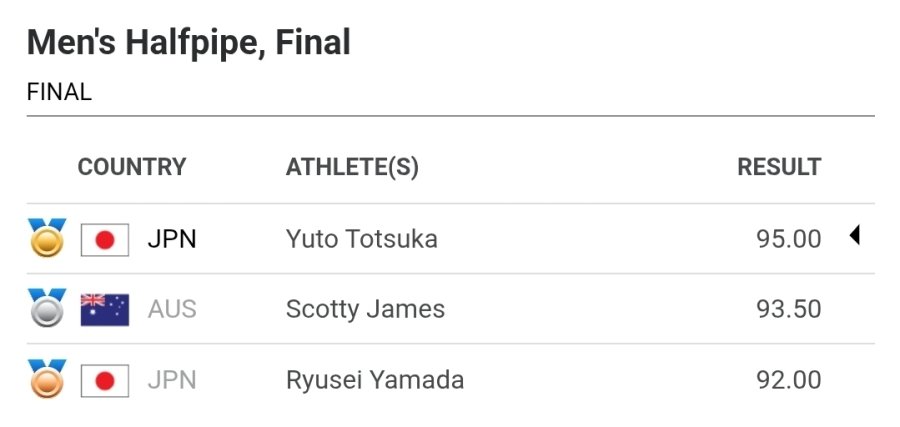The image size is (900, 427).
Task: Click the COUNTRY column header
Action: [x=132, y=167]
